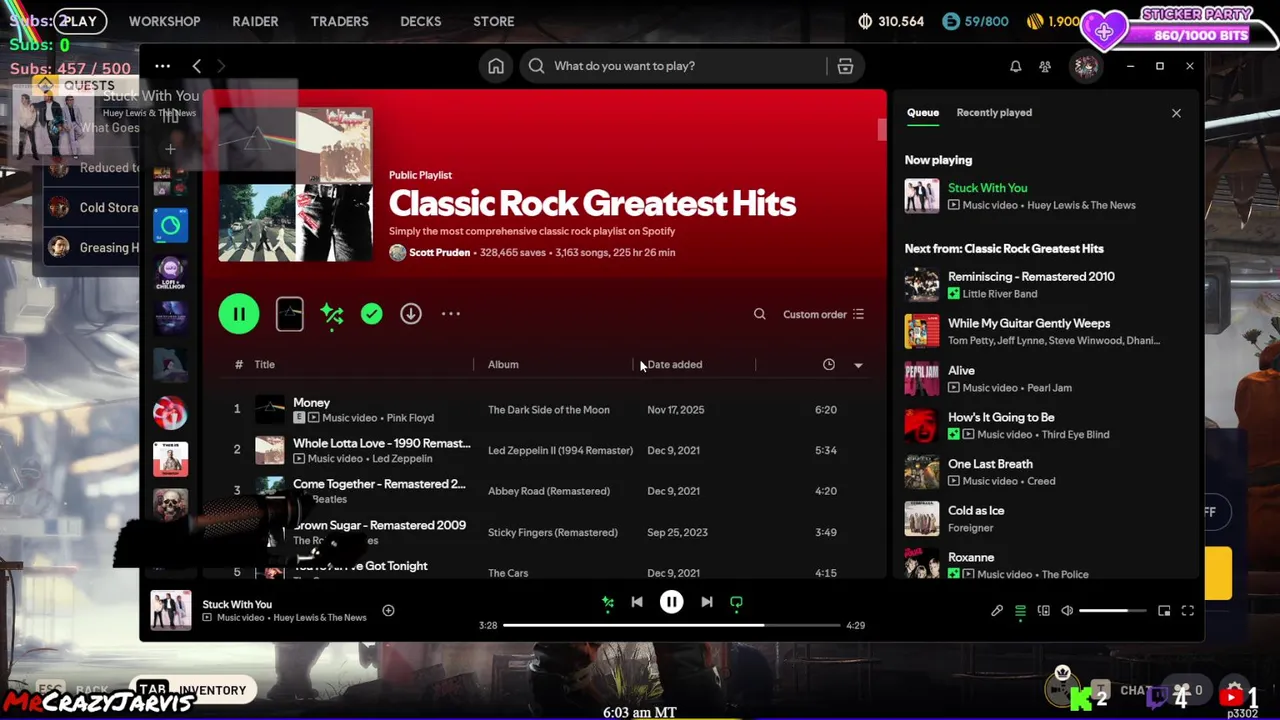
Task: Pause playback in the player bar
Action: [x=672, y=602]
